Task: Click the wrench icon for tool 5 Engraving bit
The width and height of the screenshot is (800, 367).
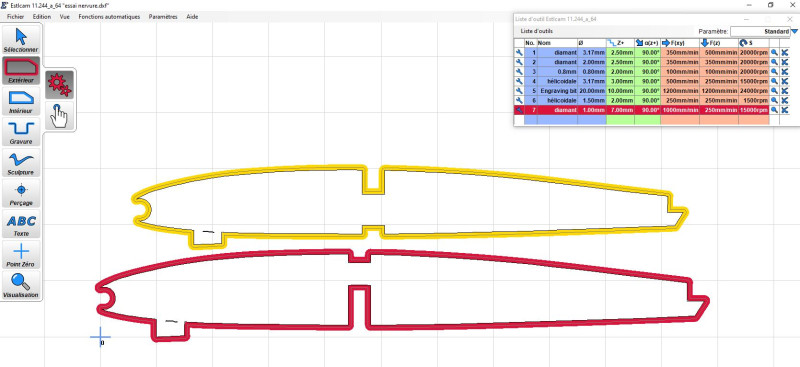Action: tap(519, 91)
